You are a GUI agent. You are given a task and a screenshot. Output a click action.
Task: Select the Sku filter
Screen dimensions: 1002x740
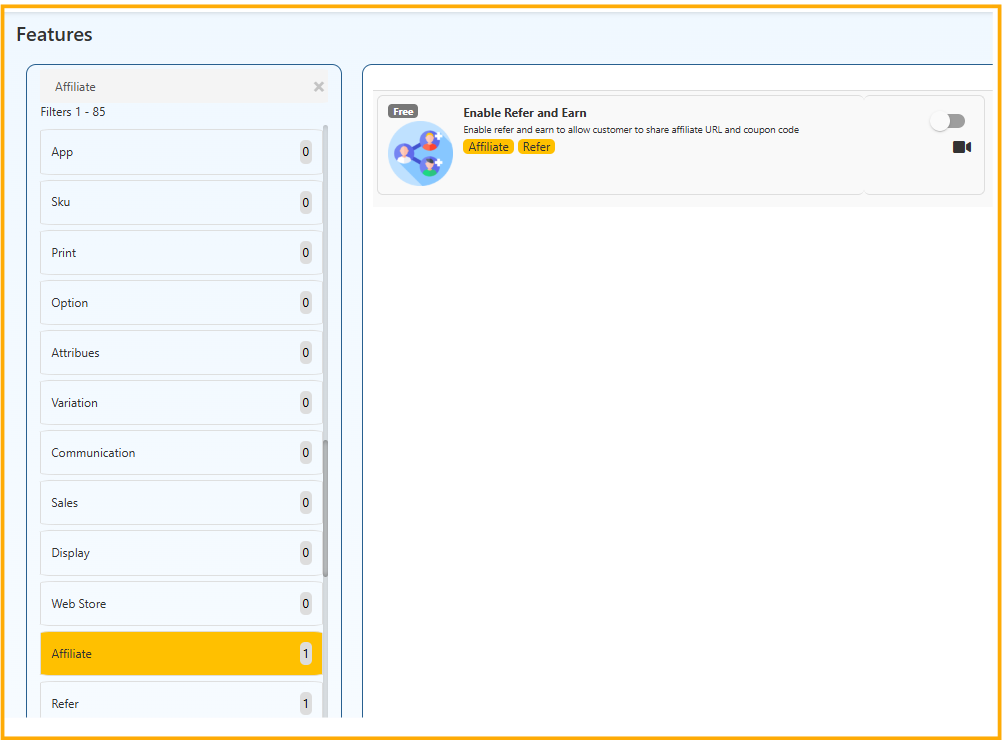181,202
